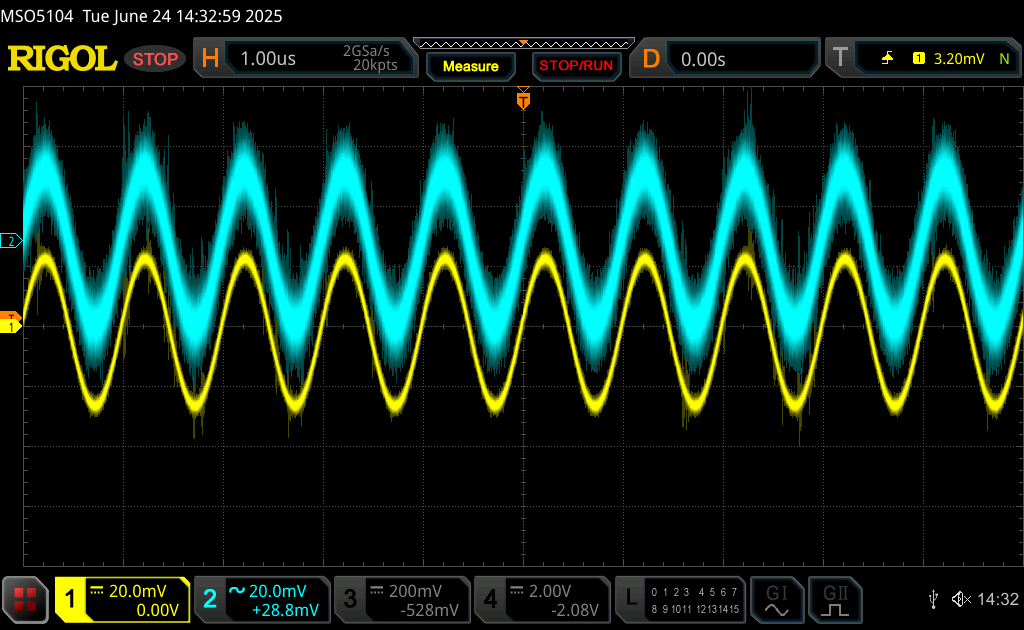Open the Measure menu
This screenshot has height=630, width=1024.
click(x=470, y=66)
